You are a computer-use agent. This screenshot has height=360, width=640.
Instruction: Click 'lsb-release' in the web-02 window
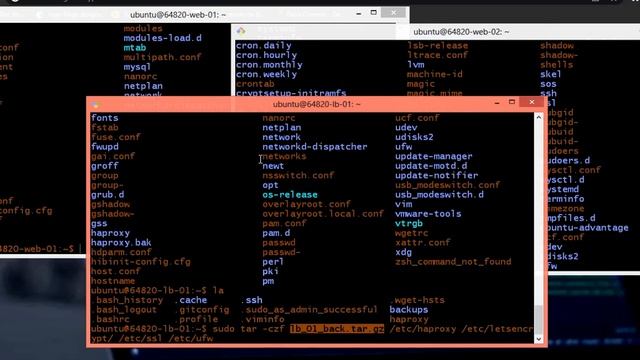[438, 46]
